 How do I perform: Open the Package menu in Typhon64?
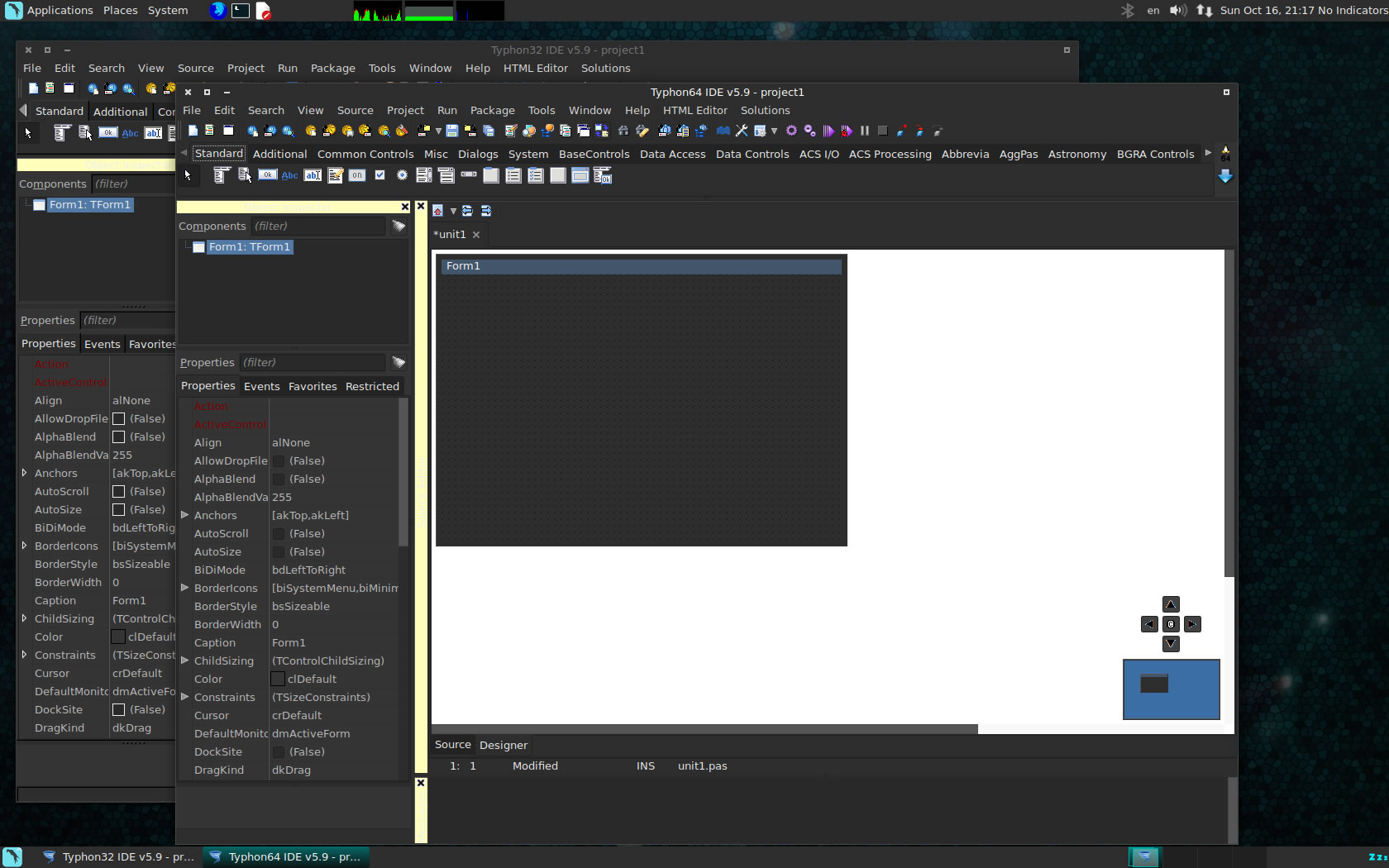point(492,110)
